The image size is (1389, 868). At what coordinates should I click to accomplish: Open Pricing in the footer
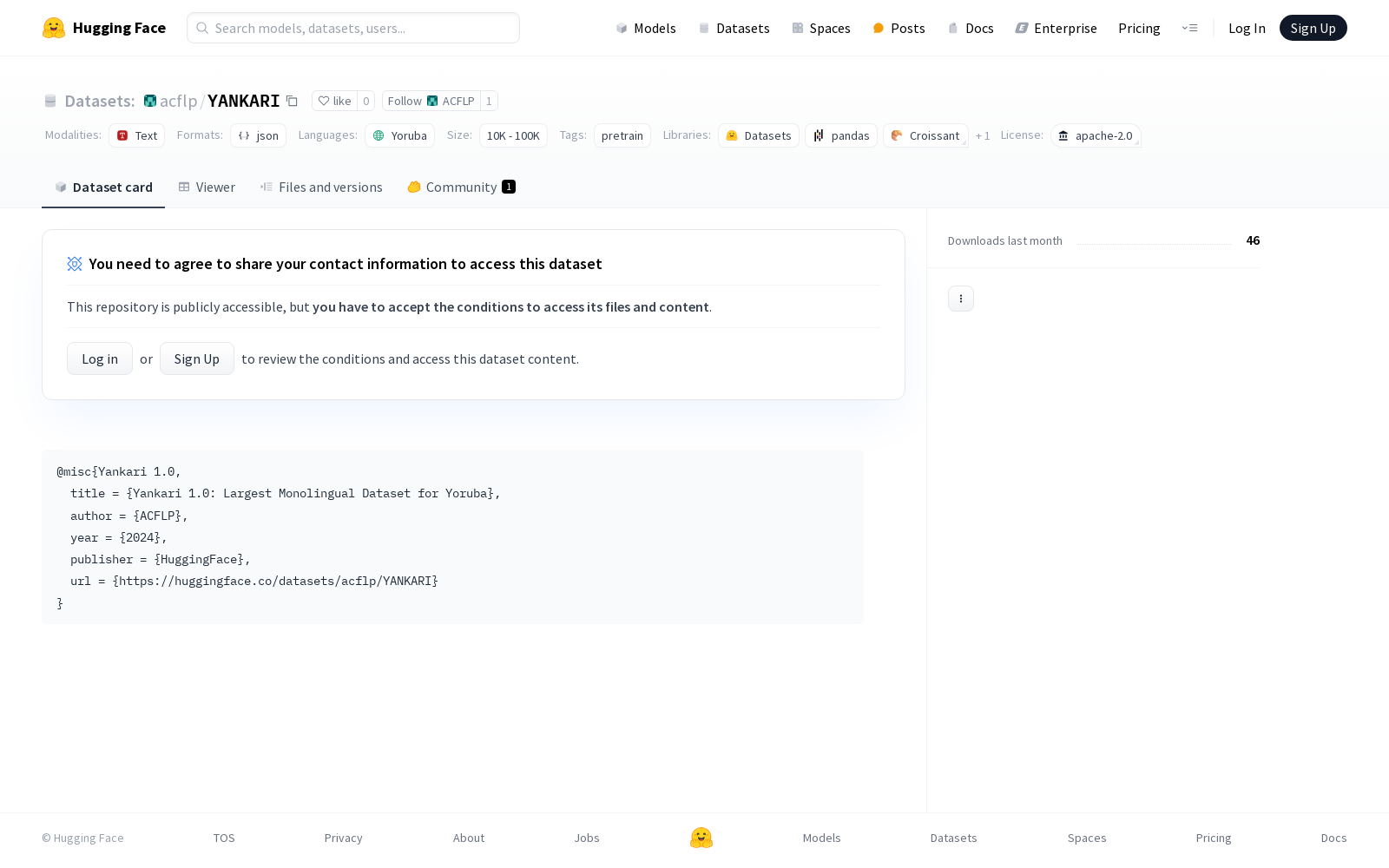tap(1214, 838)
